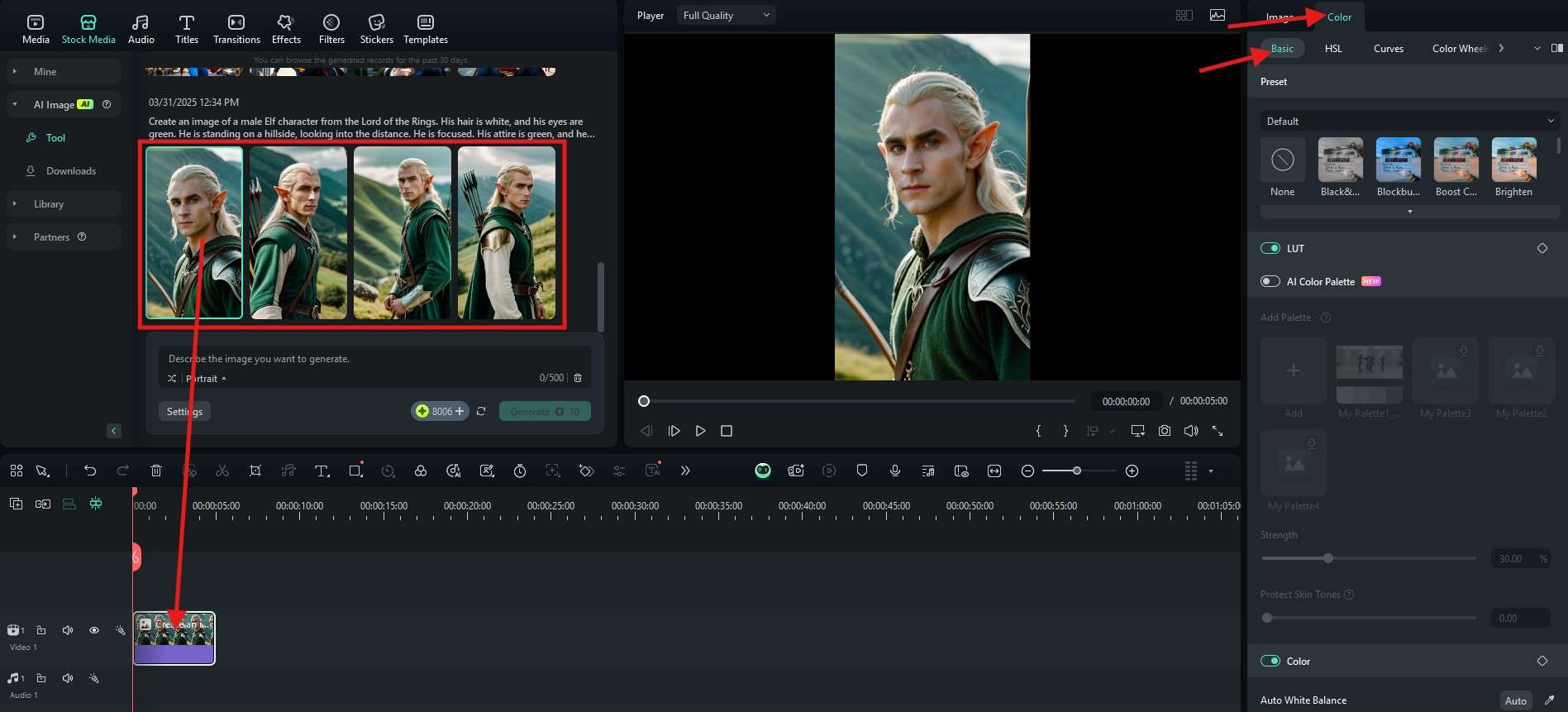Enter fullscreen preview with the expand icon
This screenshot has height=712, width=1568.
pos(1218,431)
